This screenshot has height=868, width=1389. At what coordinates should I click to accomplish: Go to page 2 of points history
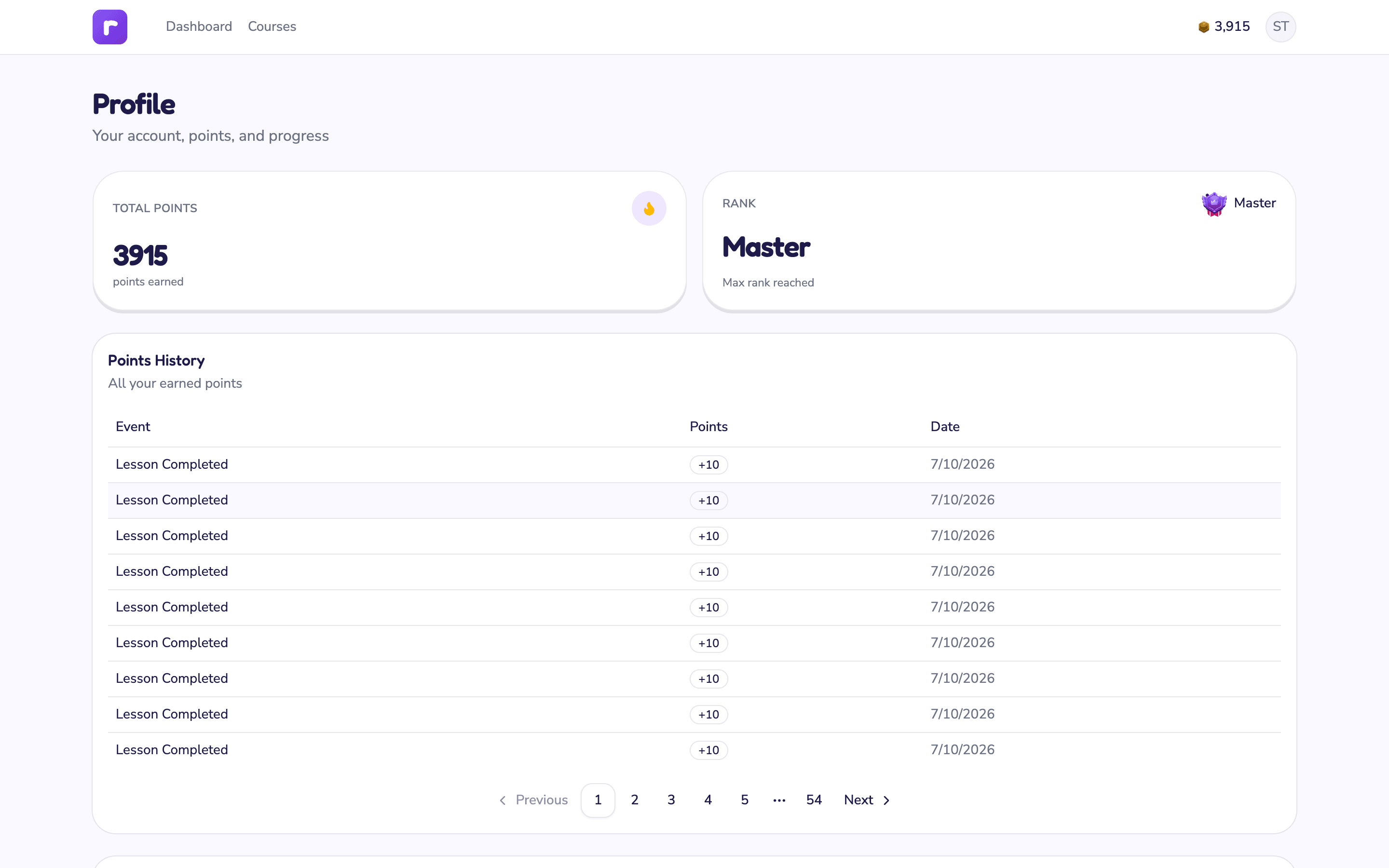point(634,800)
